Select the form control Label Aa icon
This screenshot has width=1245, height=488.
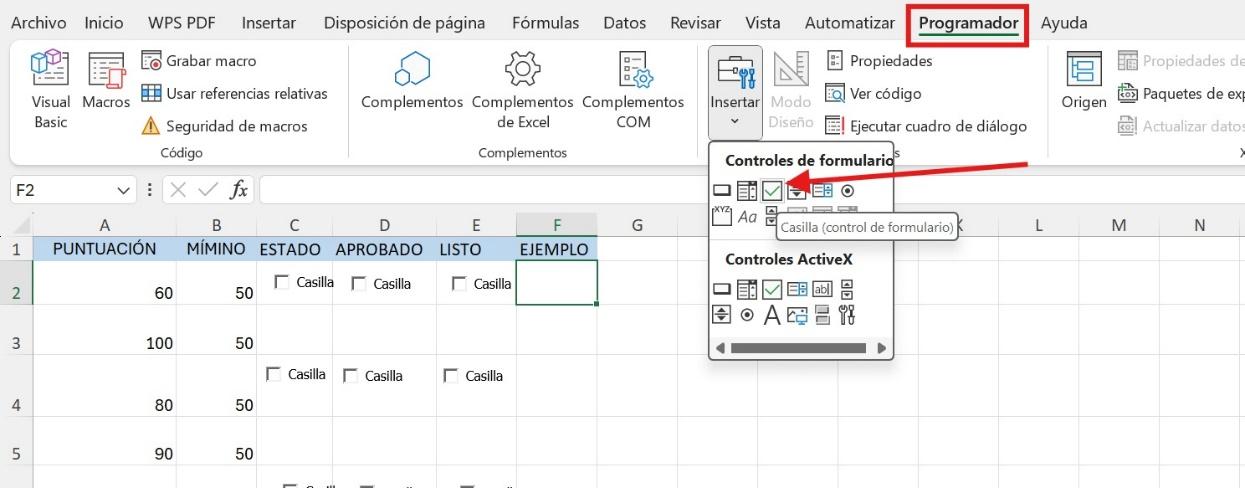coord(747,216)
